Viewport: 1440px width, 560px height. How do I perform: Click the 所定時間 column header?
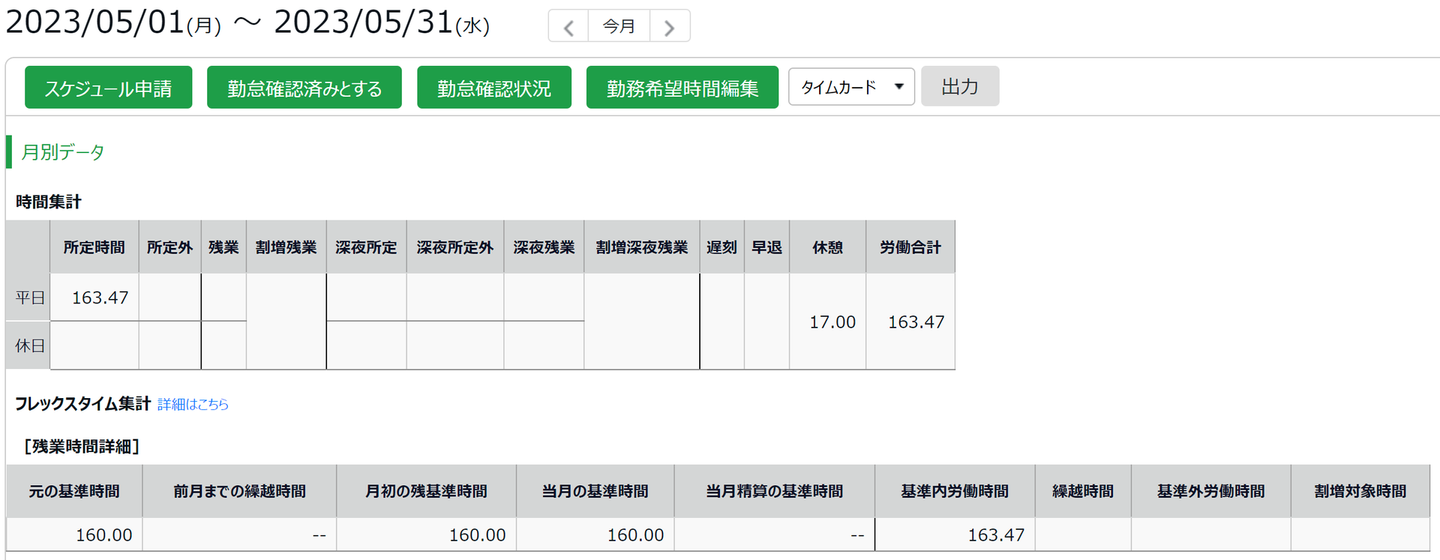[94, 247]
